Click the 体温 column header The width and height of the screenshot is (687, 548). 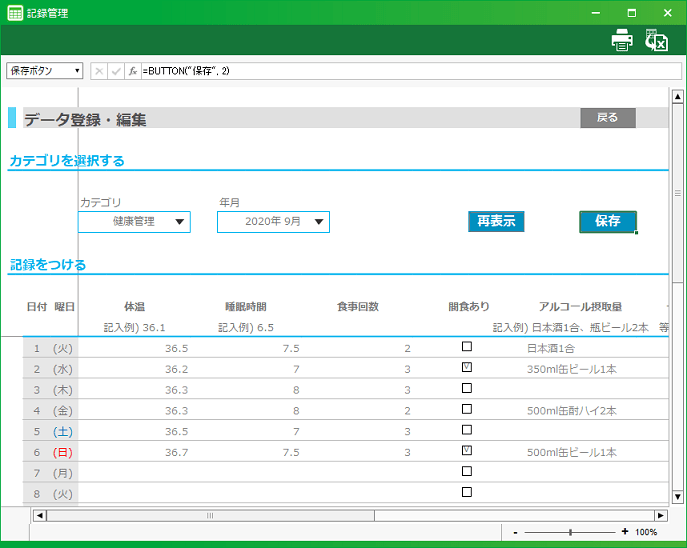pyautogui.click(x=134, y=307)
